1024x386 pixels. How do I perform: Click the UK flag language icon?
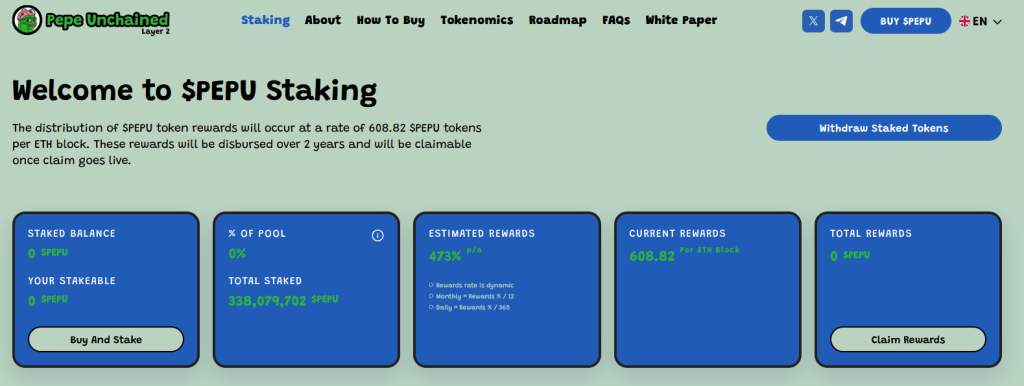965,21
